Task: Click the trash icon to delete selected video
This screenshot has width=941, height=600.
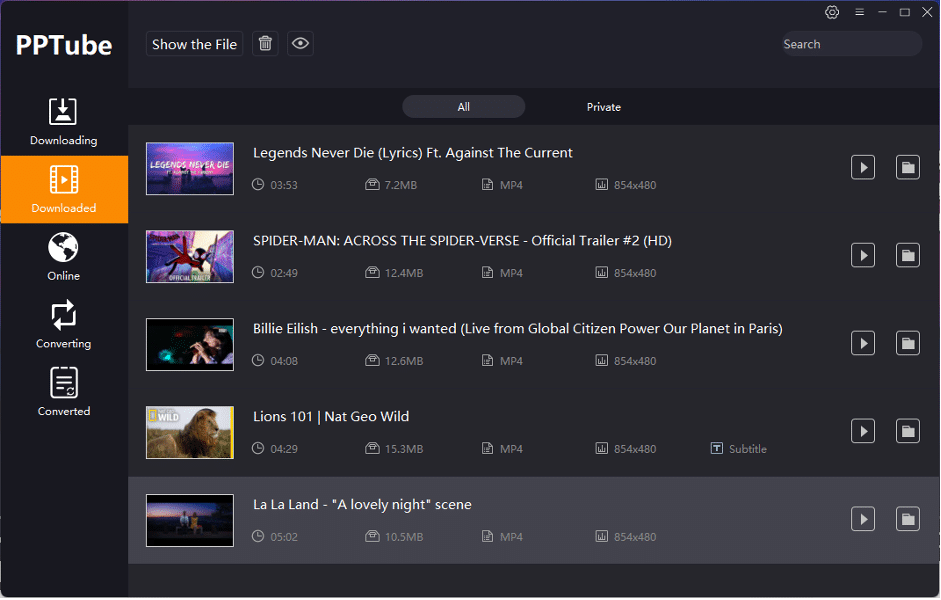Action: click(x=264, y=43)
